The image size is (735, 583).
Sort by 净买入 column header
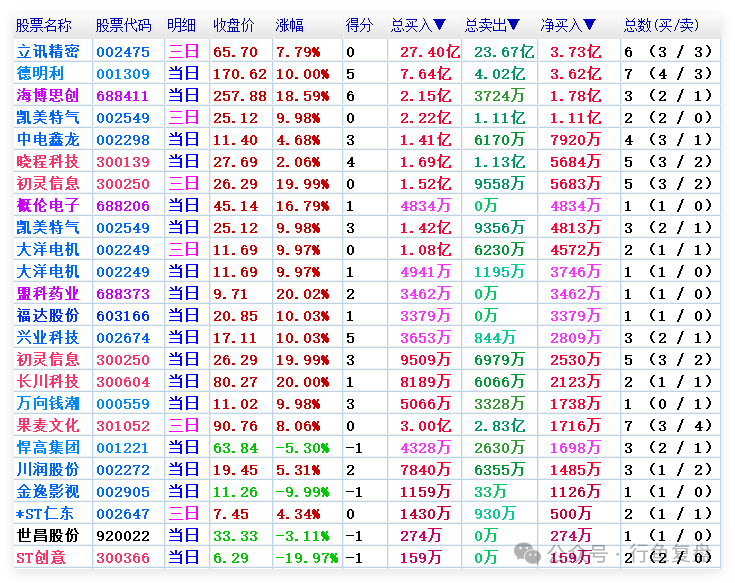[568, 25]
